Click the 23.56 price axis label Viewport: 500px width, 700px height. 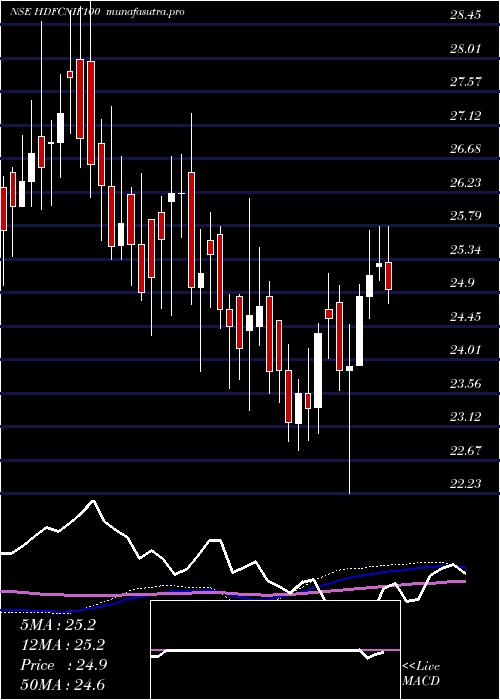point(465,383)
